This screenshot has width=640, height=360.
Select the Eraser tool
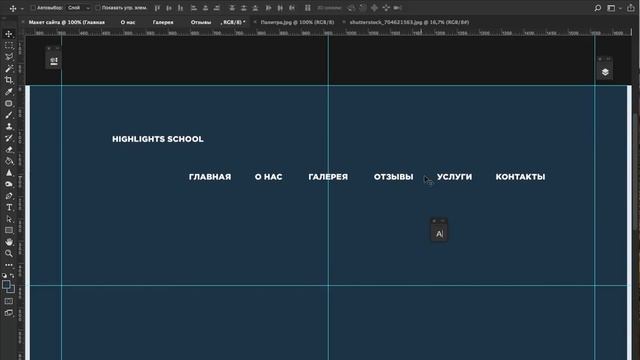tap(9, 150)
